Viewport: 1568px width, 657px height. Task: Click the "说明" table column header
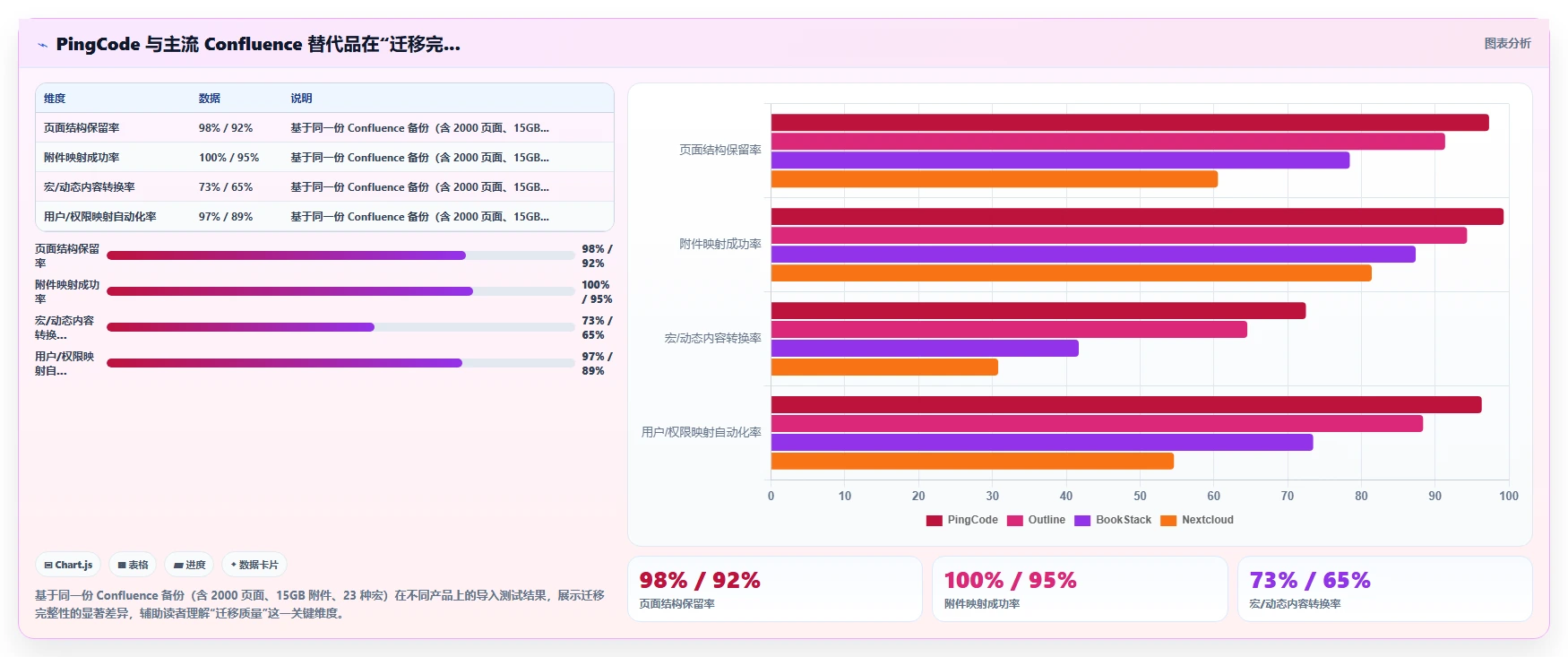[x=301, y=99]
